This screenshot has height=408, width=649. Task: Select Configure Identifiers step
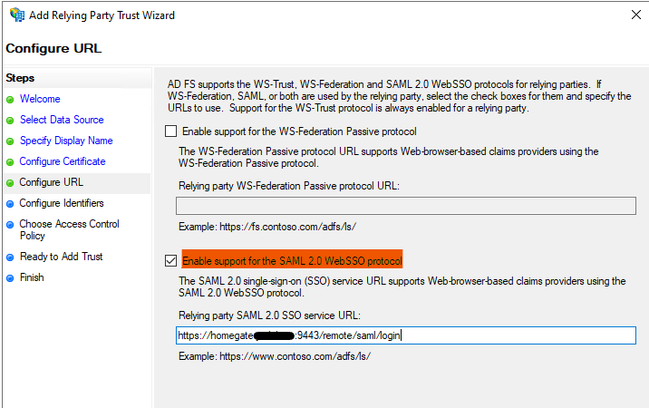point(62,204)
